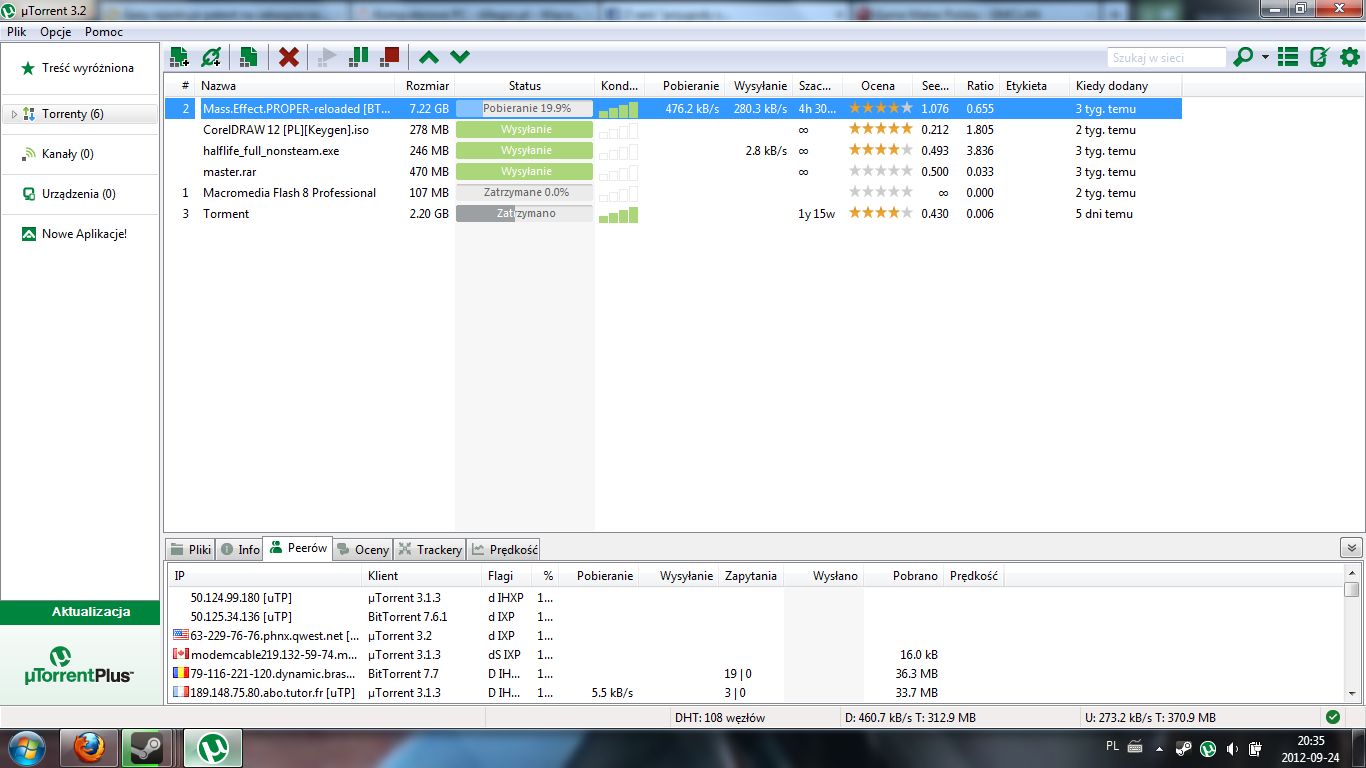Collapse the details pane with the chevron
The width and height of the screenshot is (1366, 768).
1351,548
